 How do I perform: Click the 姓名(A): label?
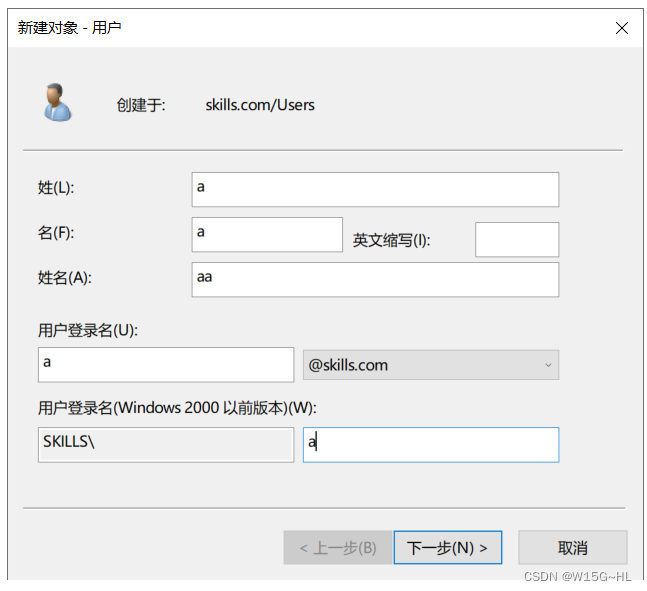[x=65, y=278]
